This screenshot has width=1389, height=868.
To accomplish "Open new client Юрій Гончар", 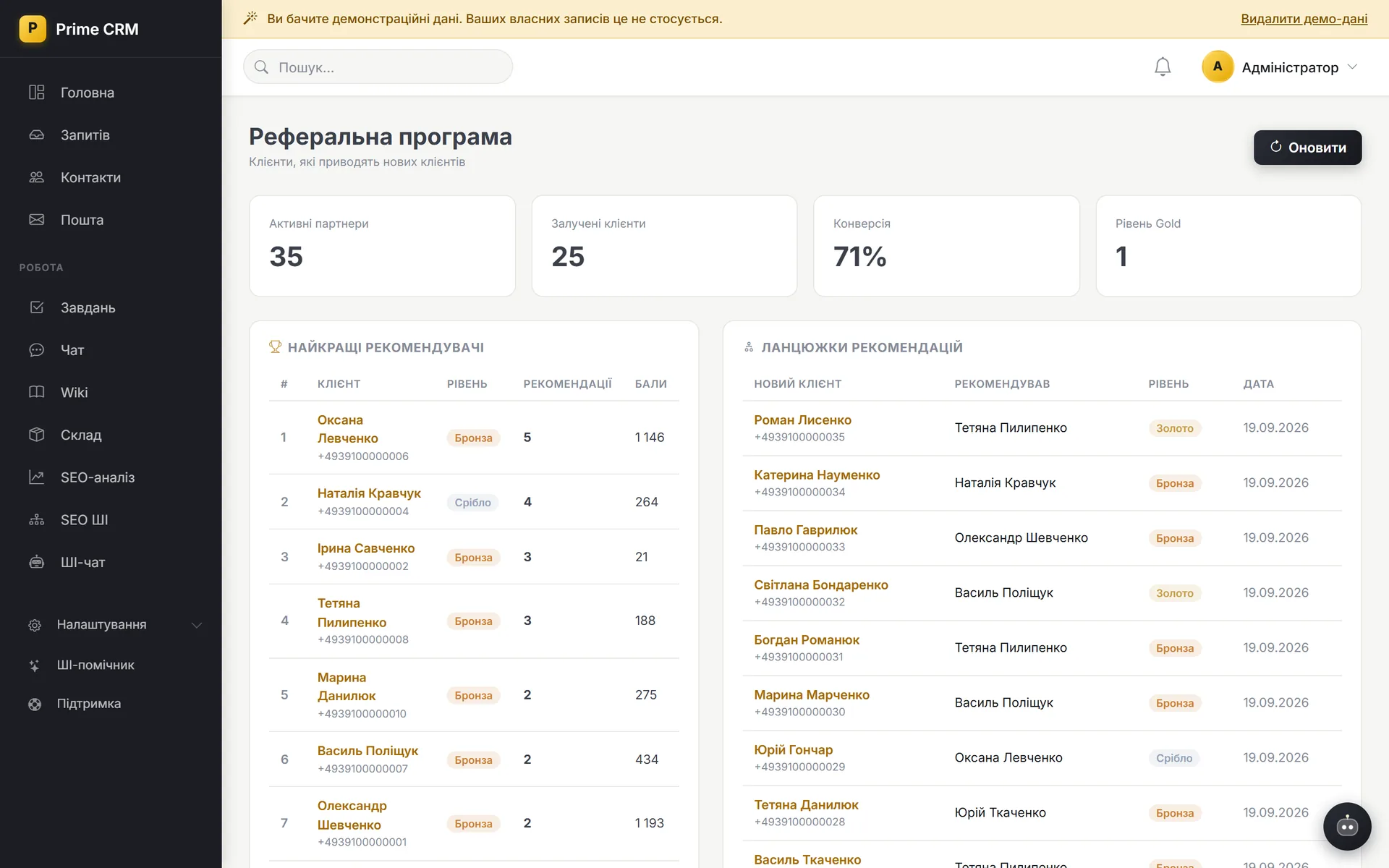I will pos(793,750).
